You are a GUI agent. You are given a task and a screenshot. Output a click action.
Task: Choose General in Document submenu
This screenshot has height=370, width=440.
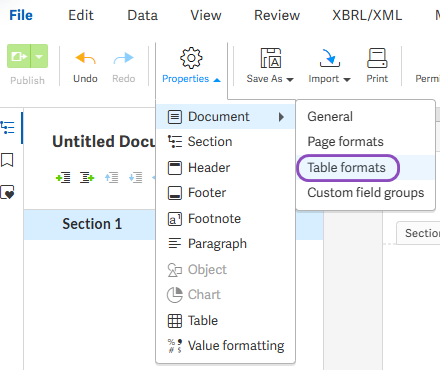pyautogui.click(x=365, y=117)
